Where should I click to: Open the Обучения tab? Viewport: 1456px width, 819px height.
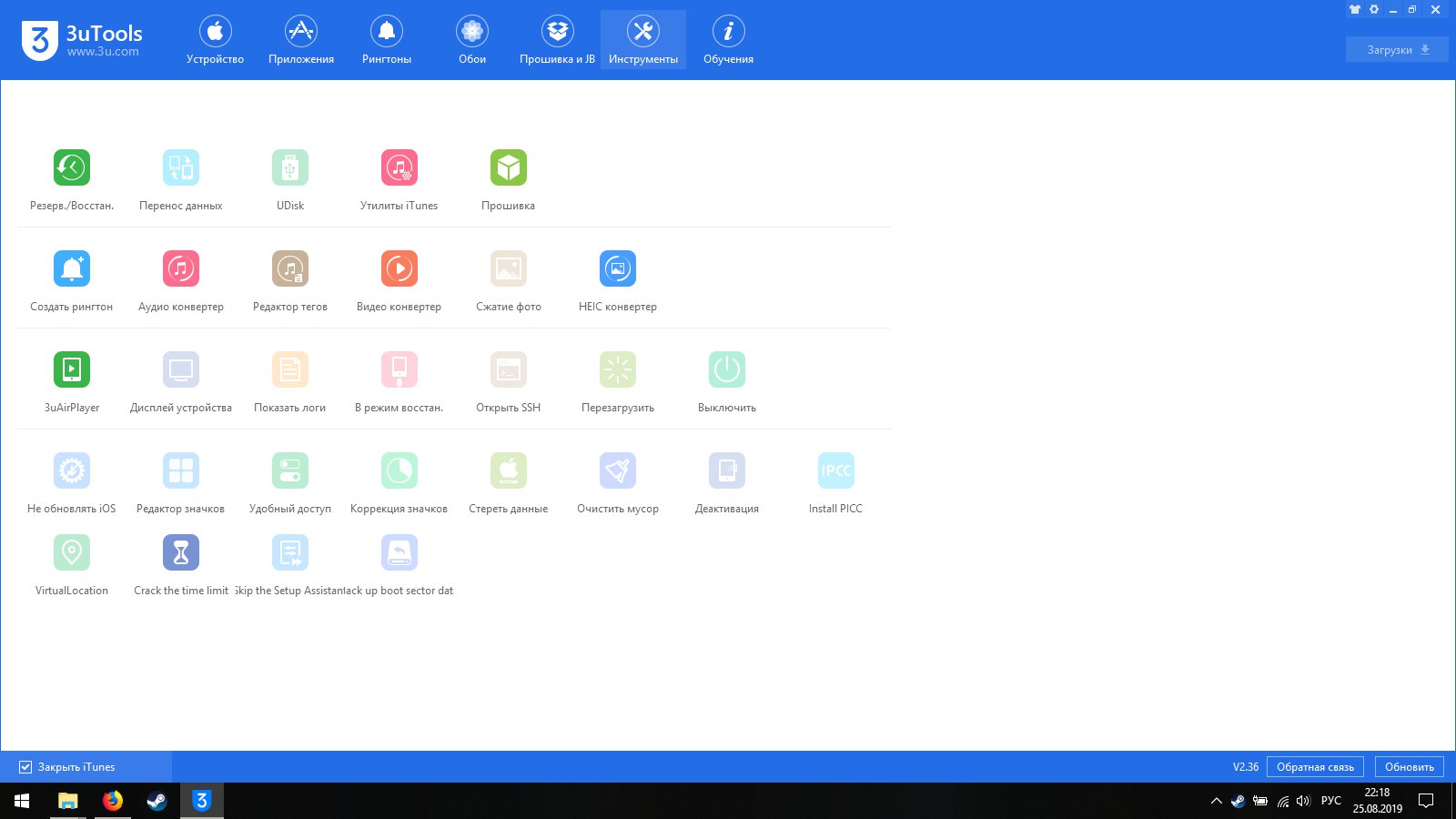coord(729,41)
